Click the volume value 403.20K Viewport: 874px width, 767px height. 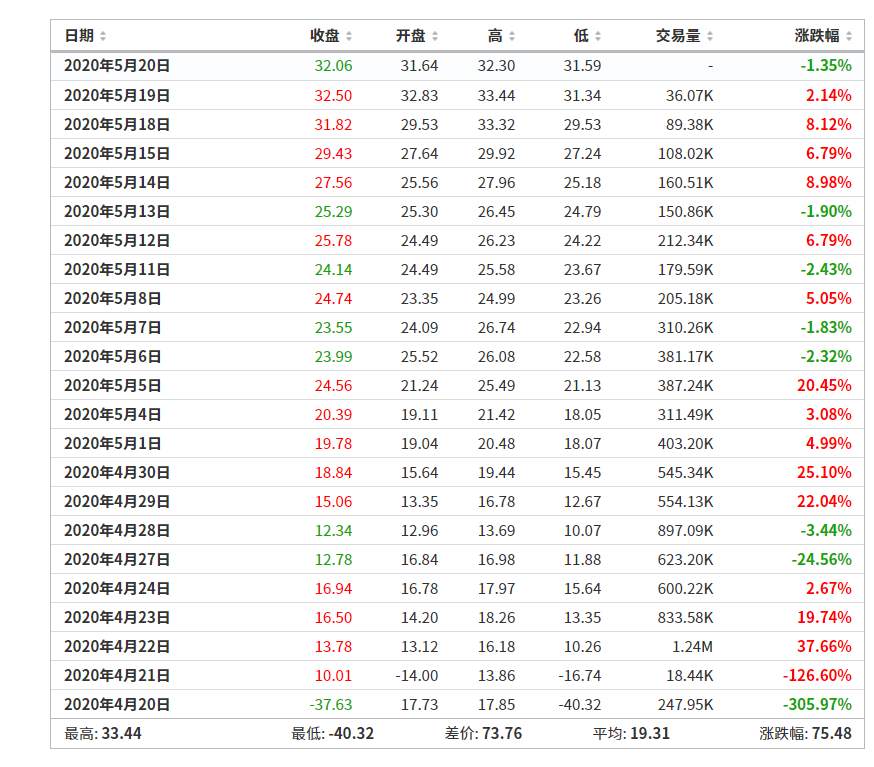pyautogui.click(x=686, y=444)
